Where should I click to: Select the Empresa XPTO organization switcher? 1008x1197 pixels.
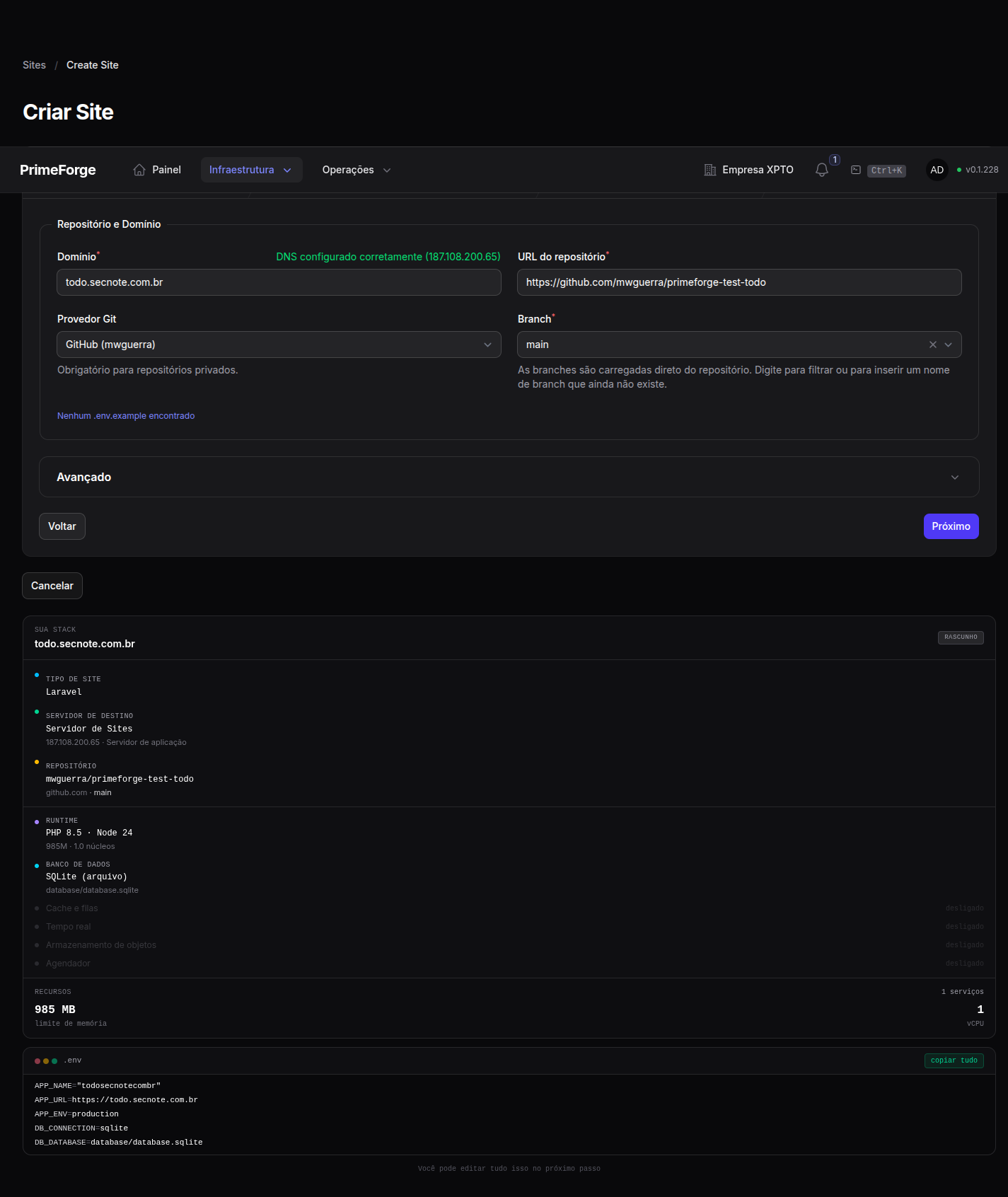[x=748, y=170]
